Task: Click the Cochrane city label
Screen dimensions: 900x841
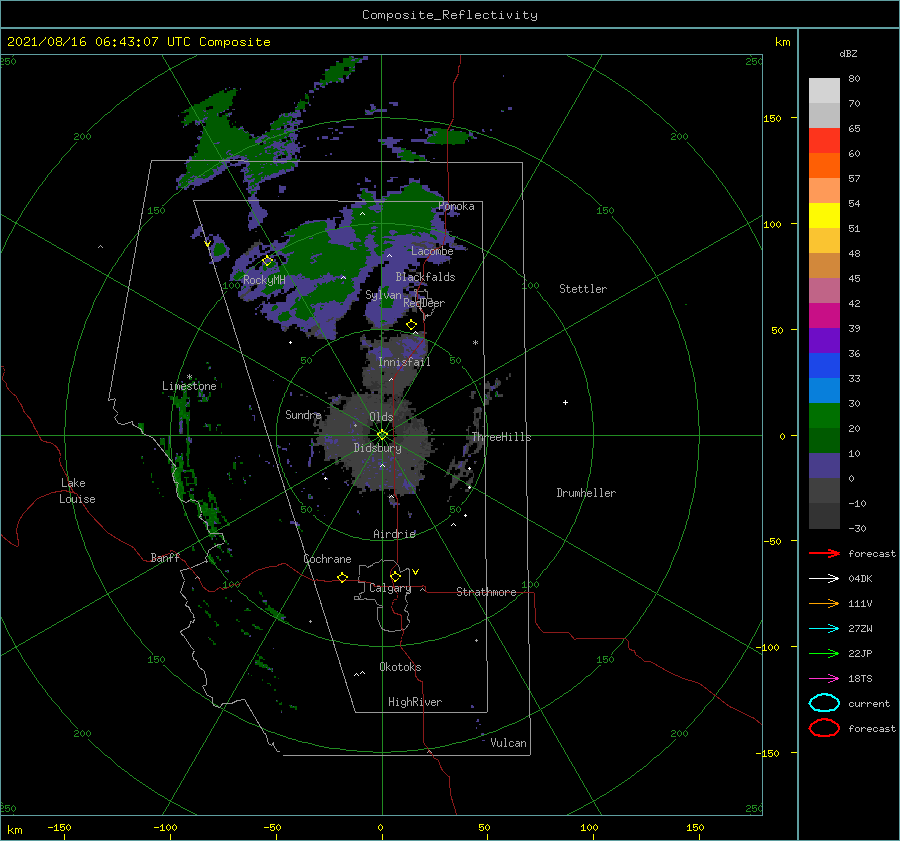Action: click(327, 559)
